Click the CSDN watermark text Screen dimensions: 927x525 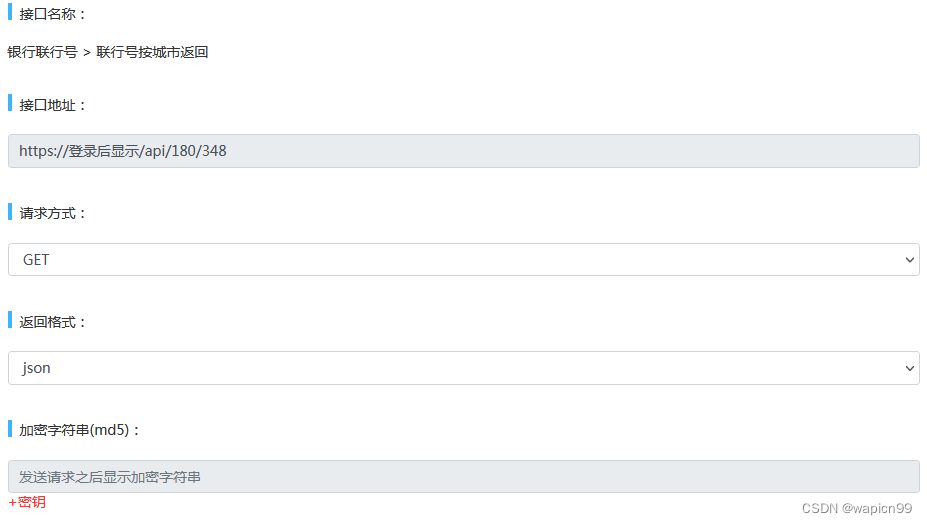tap(819, 508)
